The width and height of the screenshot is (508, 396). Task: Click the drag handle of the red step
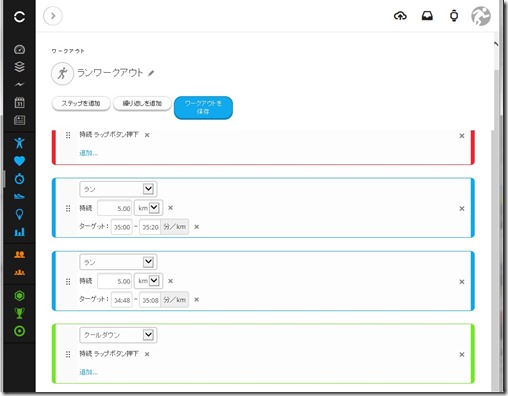[x=68, y=135]
